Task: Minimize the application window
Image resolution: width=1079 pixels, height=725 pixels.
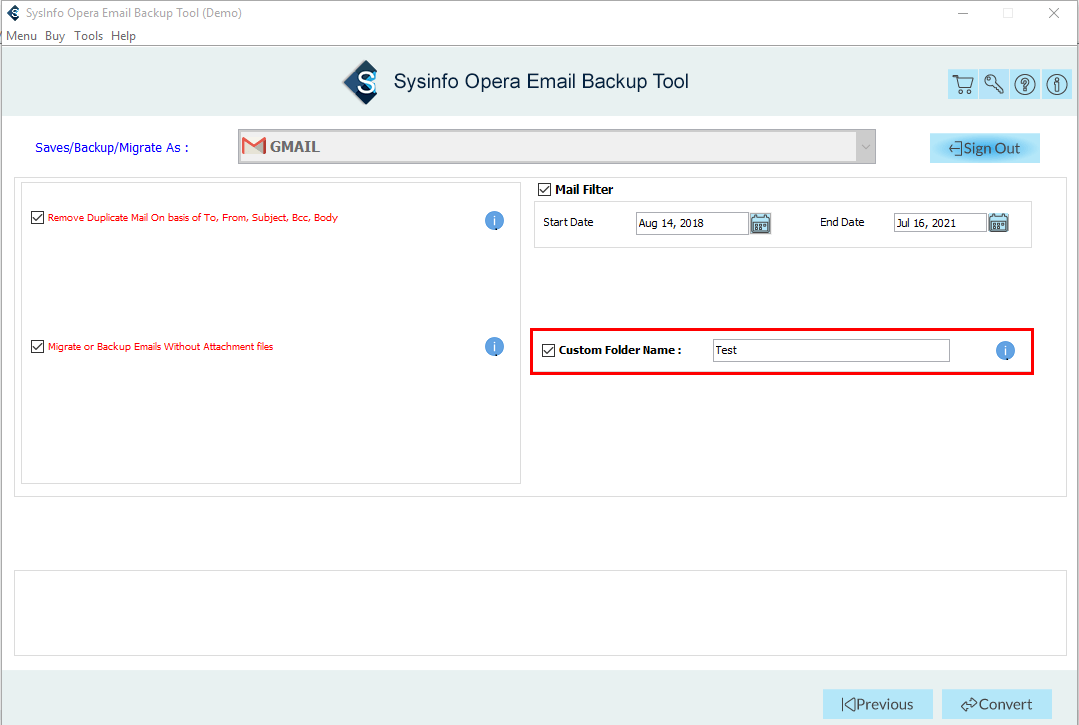Action: (963, 13)
